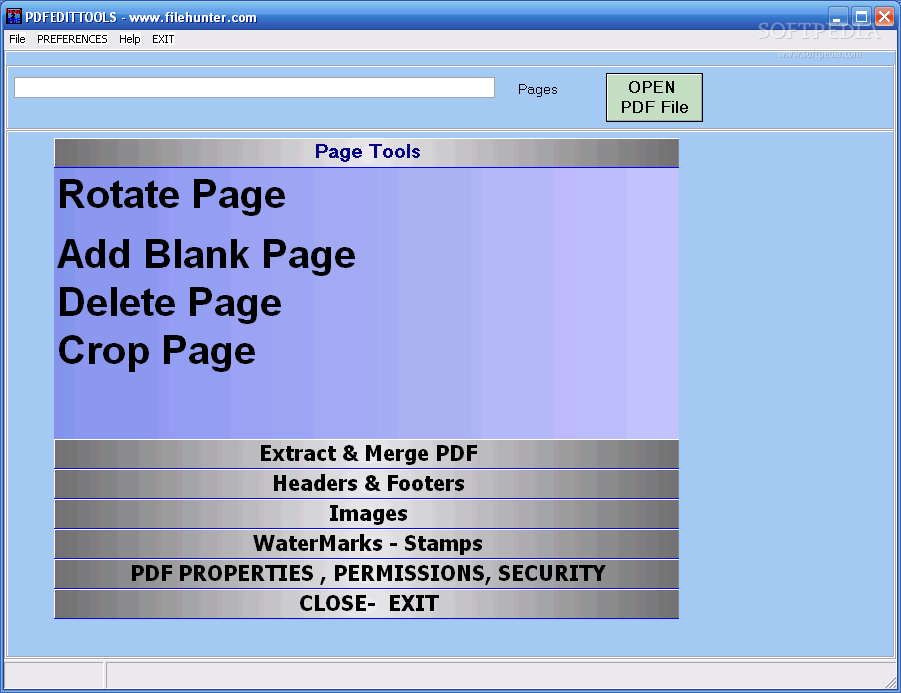Choose Rotate Page
Screen dimensions: 901x693
[172, 195]
